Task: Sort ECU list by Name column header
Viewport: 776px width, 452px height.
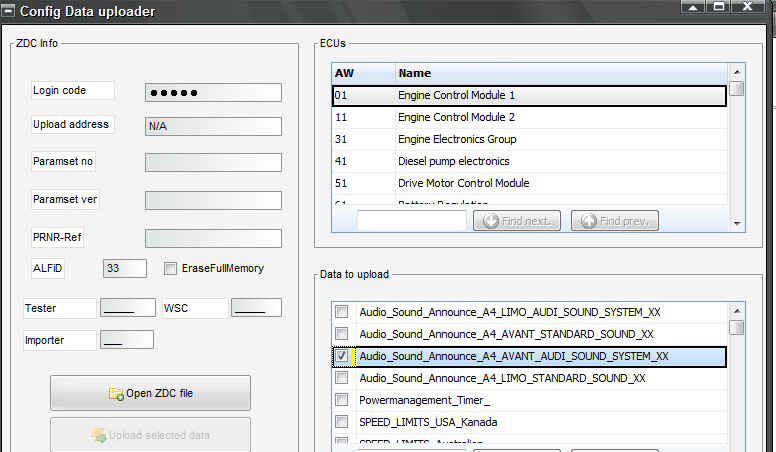Action: click(x=560, y=73)
